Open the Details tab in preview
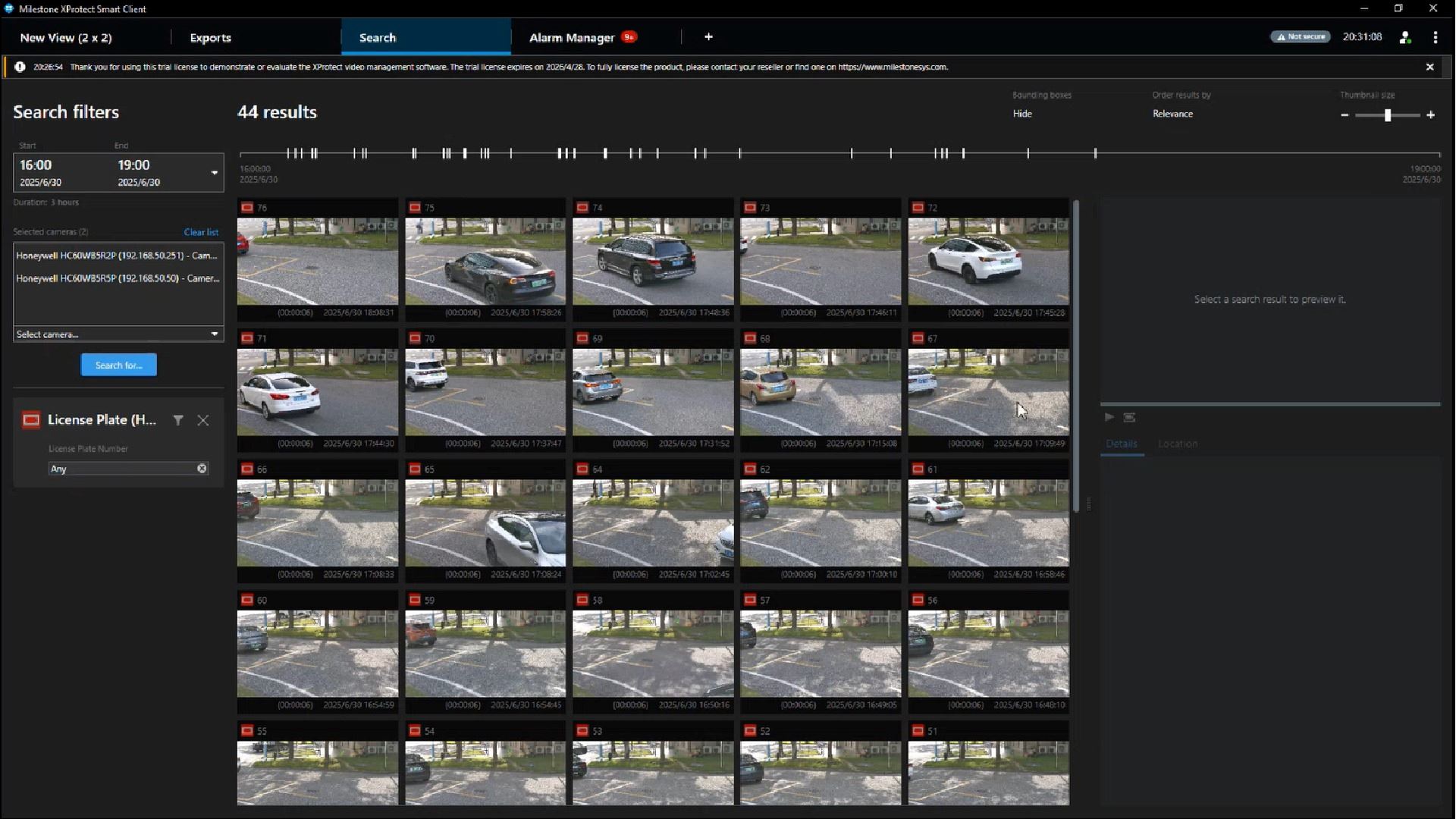This screenshot has height=819, width=1456. click(1122, 444)
